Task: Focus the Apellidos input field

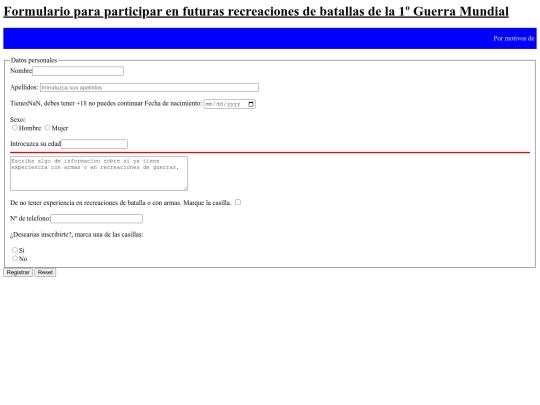Action: [149, 87]
